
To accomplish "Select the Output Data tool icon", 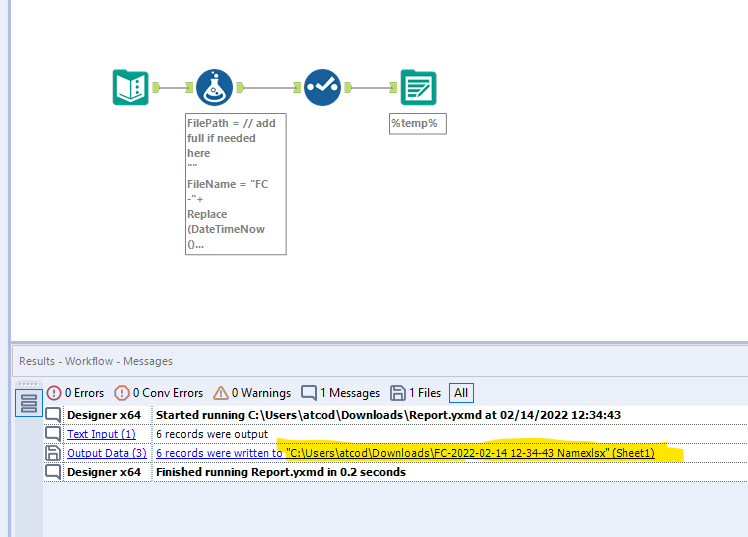I will (x=418, y=87).
